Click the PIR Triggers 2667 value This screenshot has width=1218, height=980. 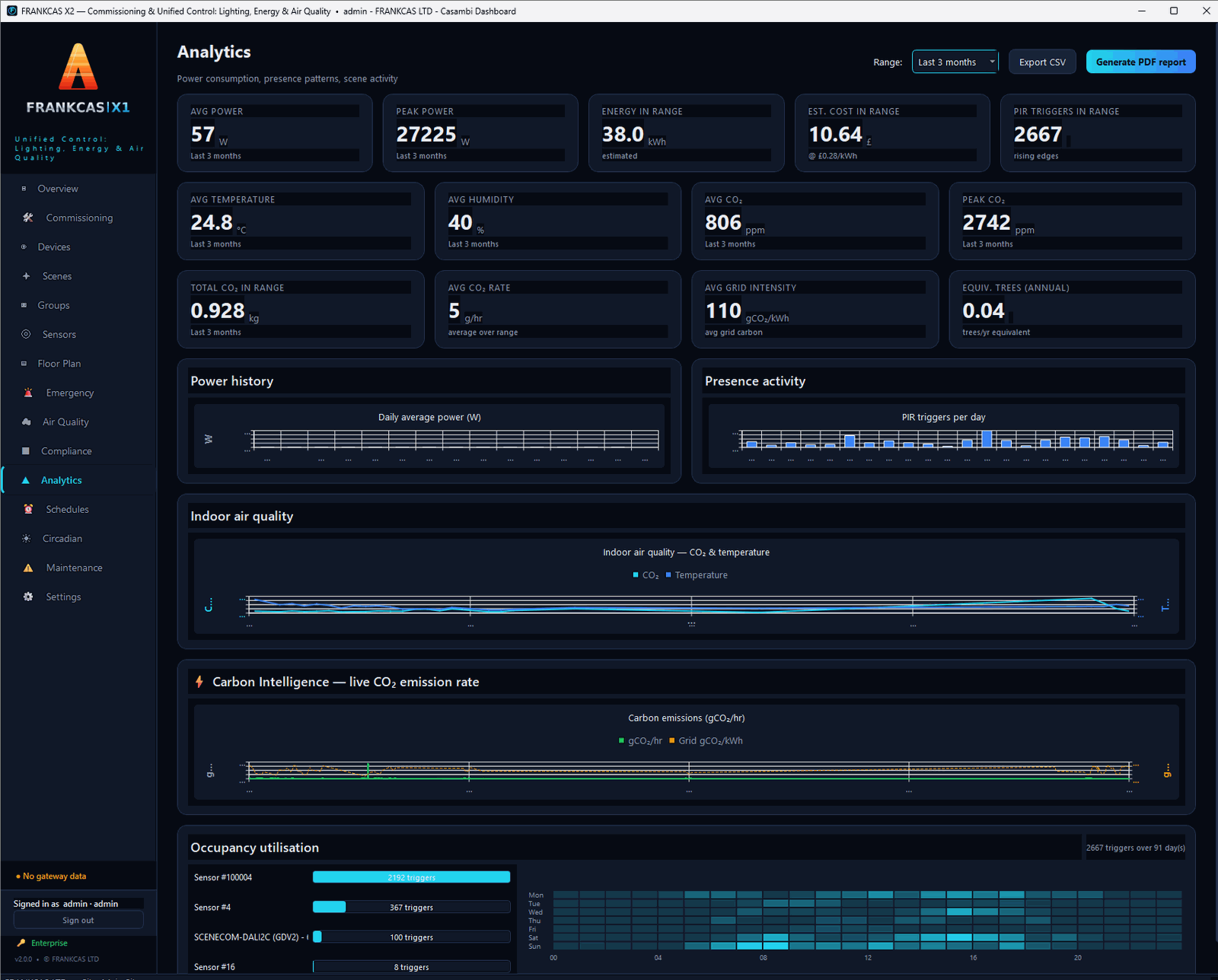1038,135
